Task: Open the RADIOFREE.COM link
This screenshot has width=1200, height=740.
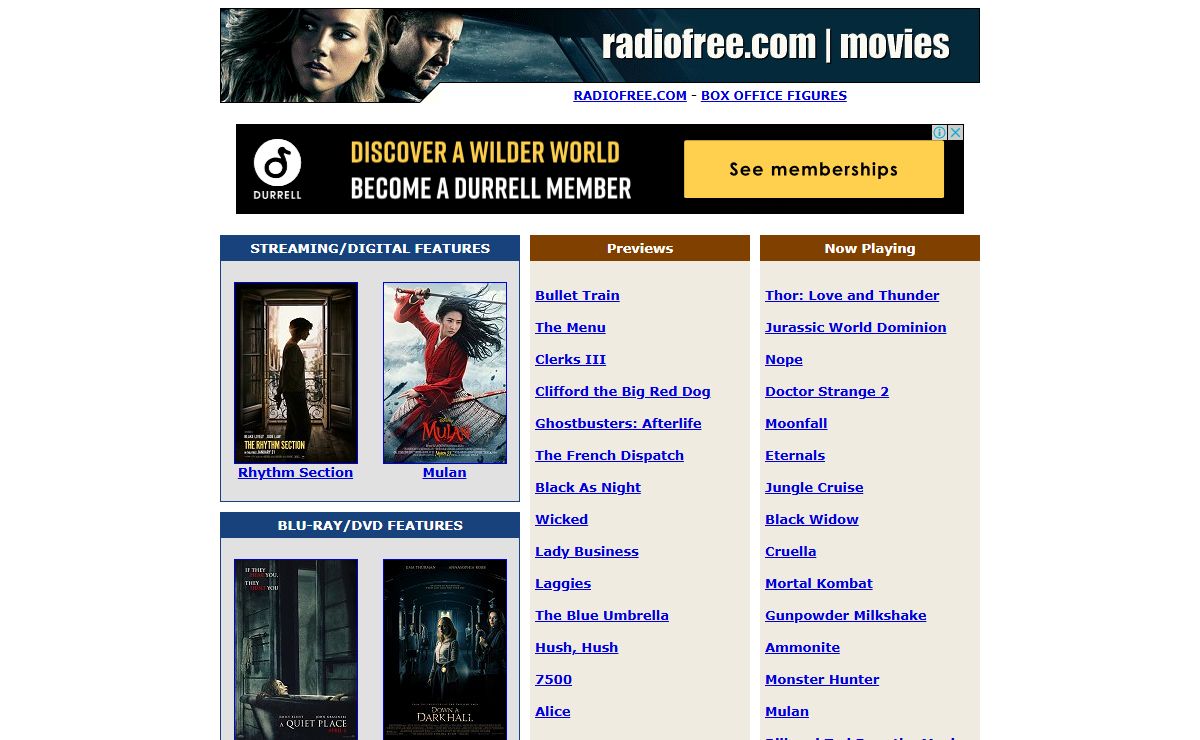Action: coord(630,96)
